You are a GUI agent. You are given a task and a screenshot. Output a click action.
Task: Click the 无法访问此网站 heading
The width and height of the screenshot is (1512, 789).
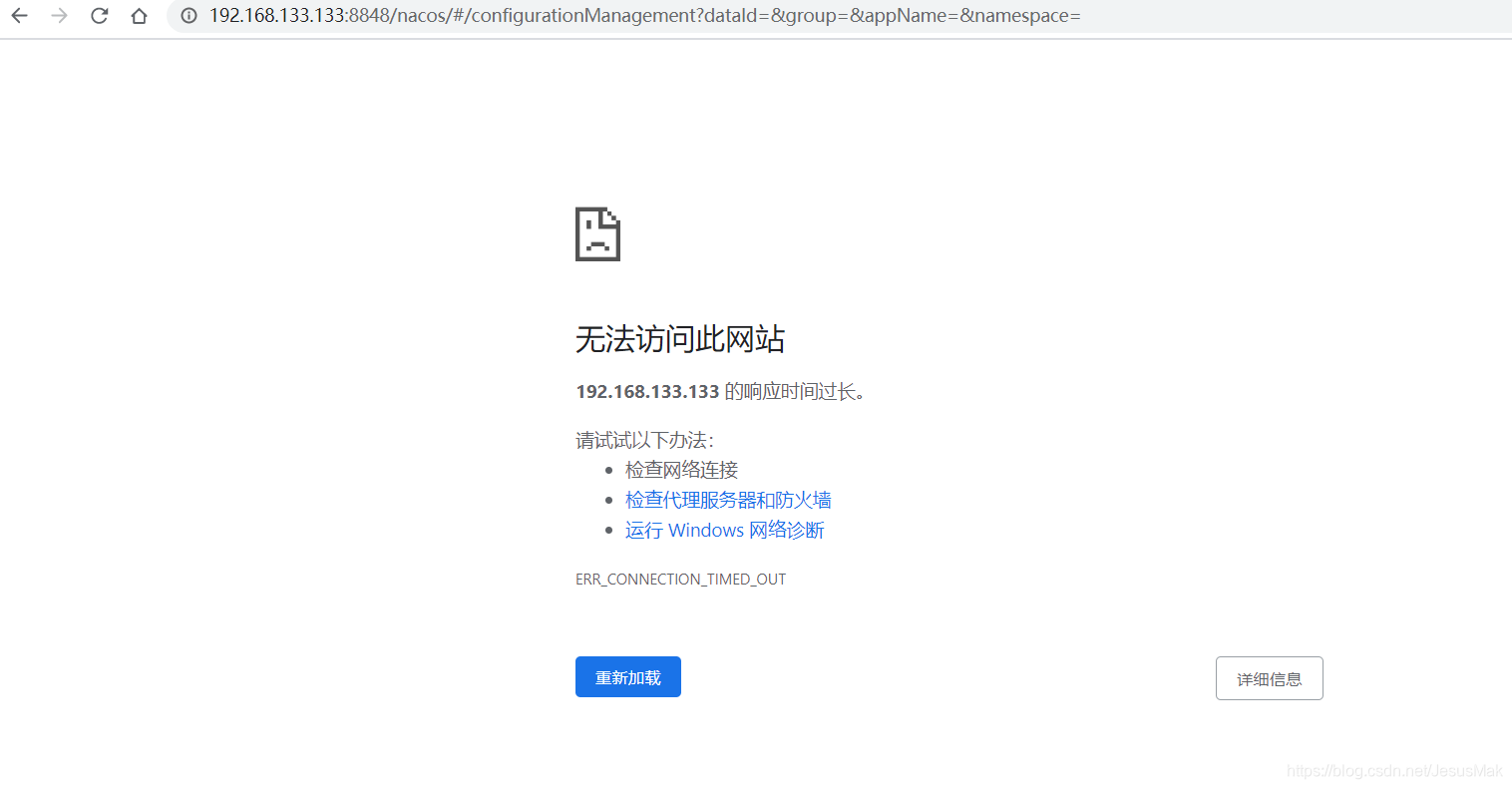click(680, 339)
